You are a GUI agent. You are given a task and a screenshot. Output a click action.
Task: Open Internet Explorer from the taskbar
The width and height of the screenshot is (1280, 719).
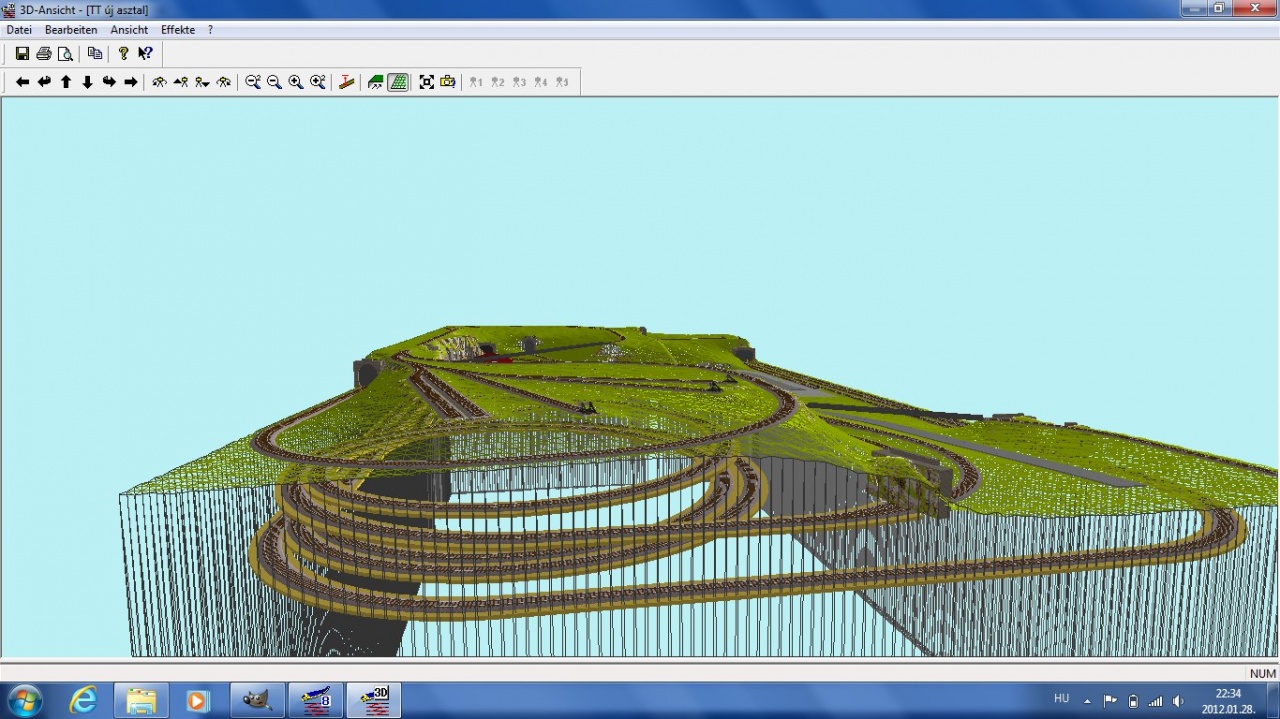(83, 700)
